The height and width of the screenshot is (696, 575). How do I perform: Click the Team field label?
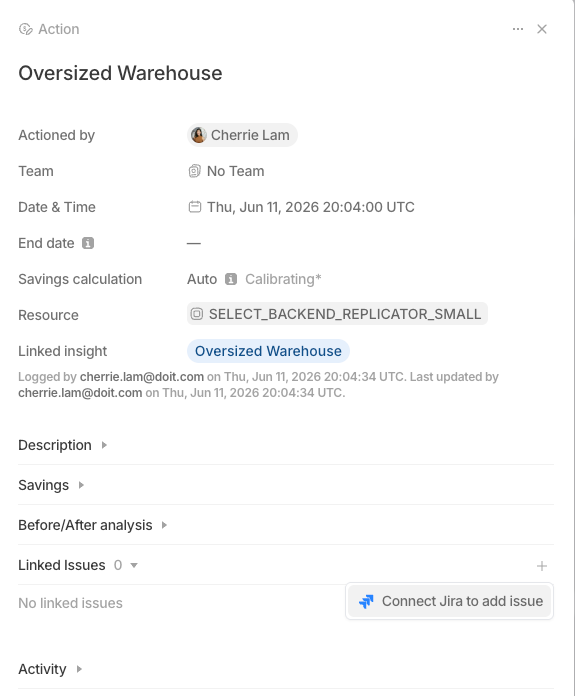pos(36,171)
